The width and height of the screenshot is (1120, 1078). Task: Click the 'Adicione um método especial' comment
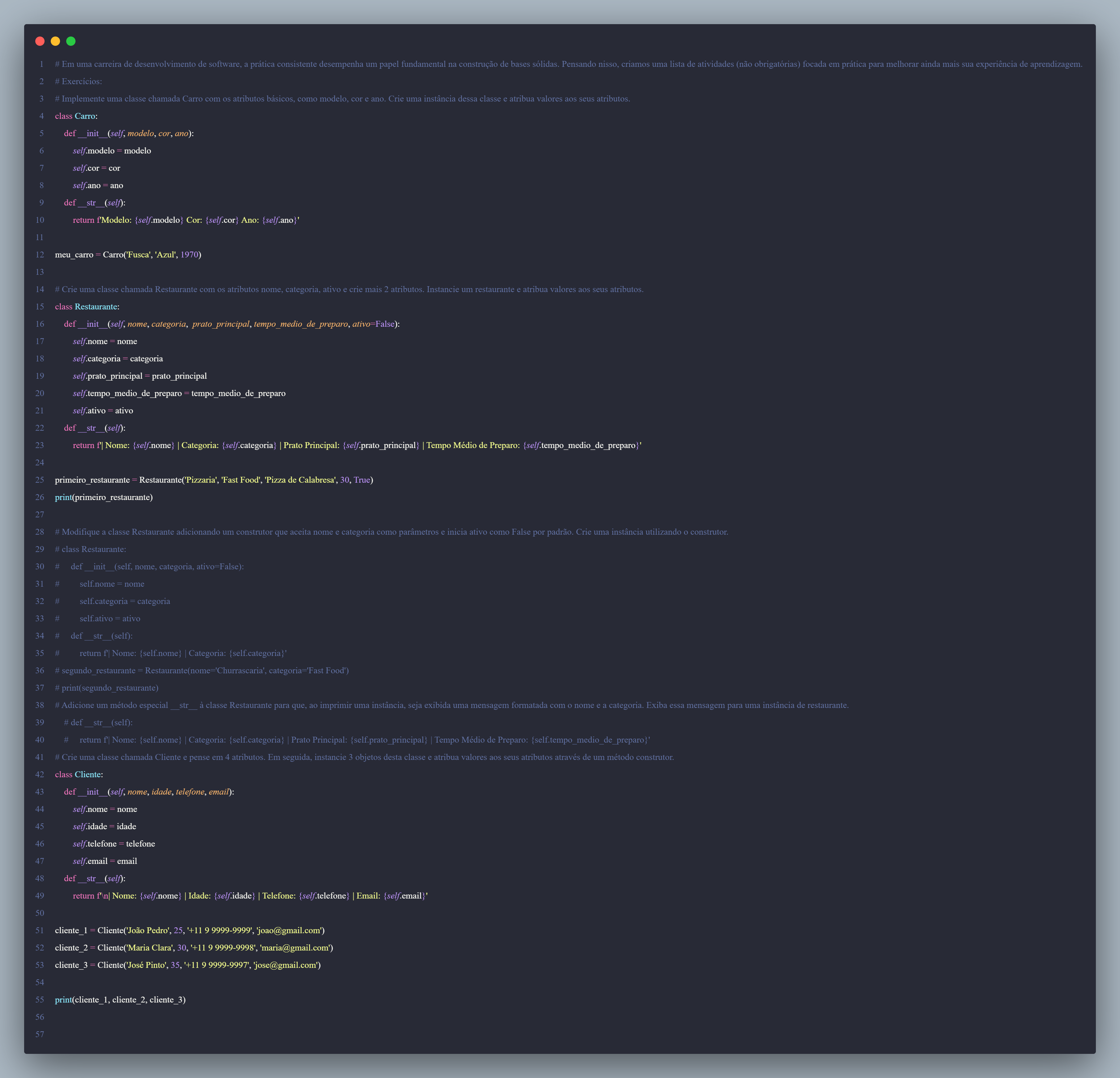(x=452, y=705)
